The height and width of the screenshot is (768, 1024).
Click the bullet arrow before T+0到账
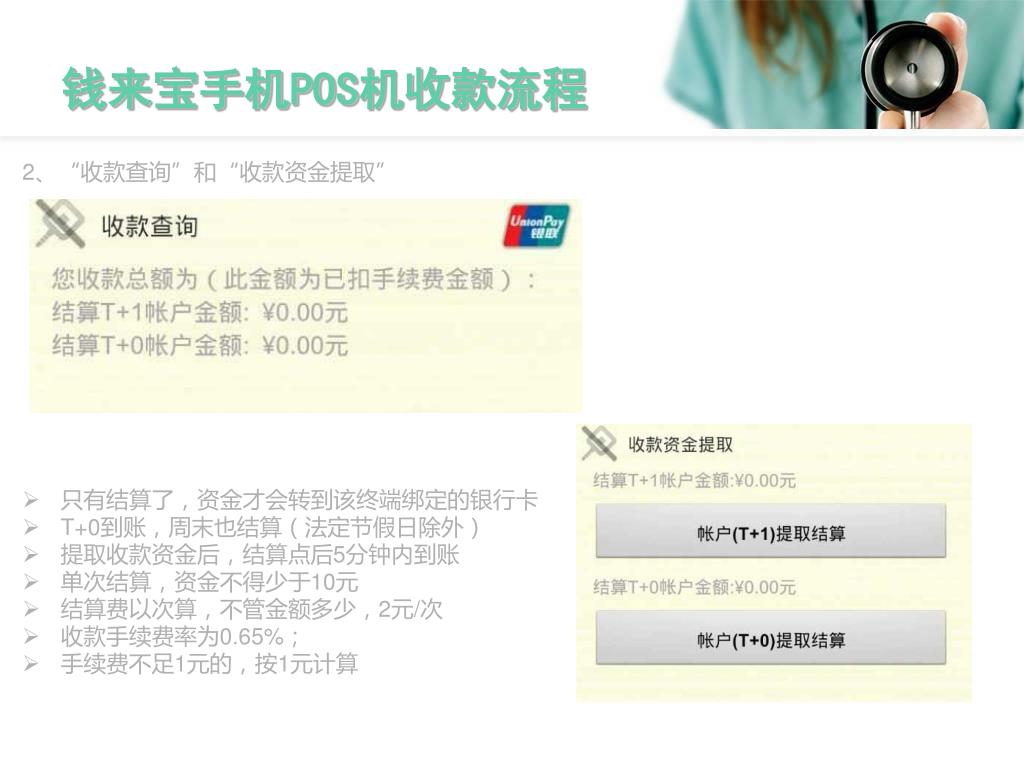click(x=31, y=527)
